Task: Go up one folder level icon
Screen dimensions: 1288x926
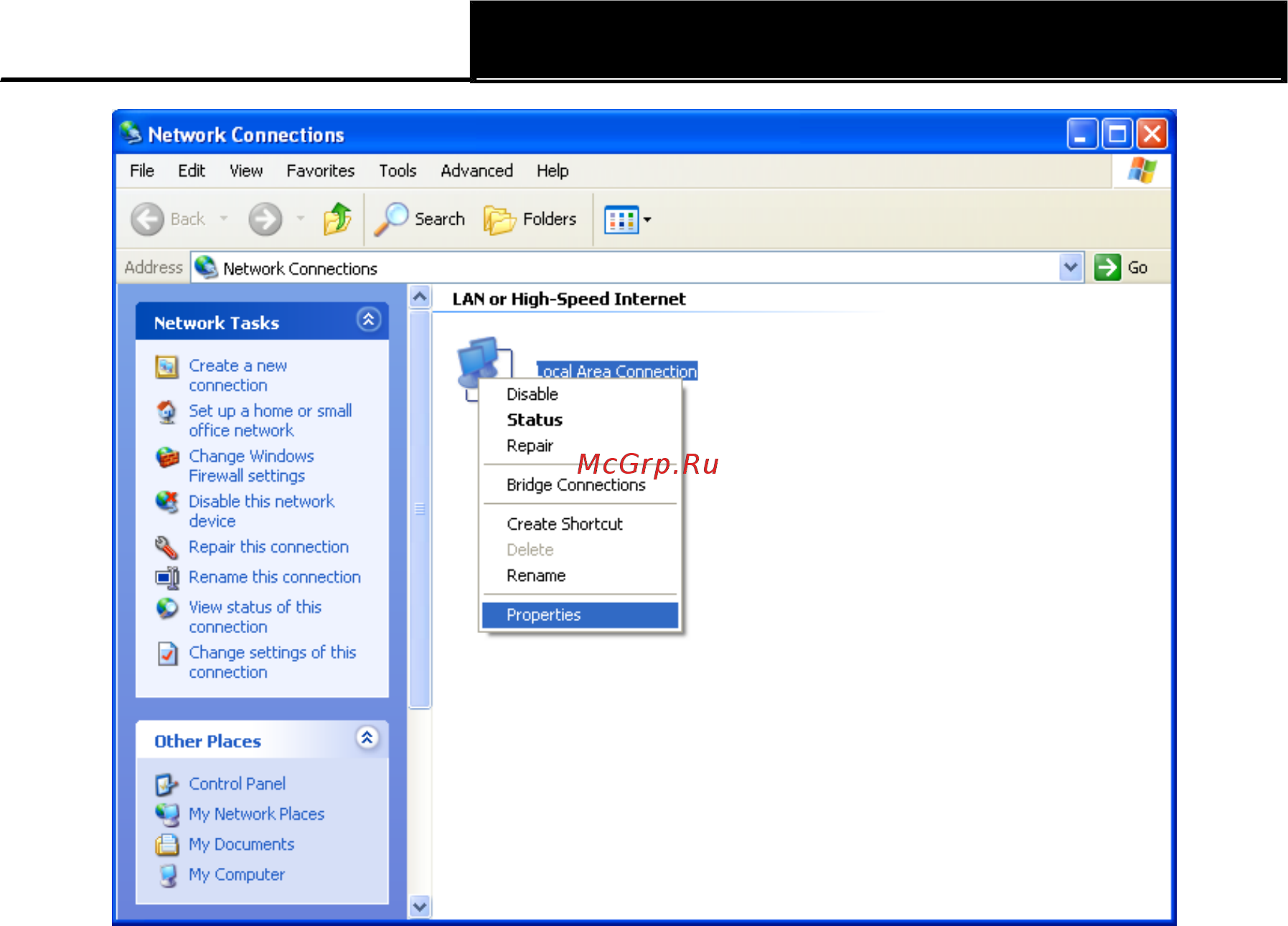Action: 337,219
